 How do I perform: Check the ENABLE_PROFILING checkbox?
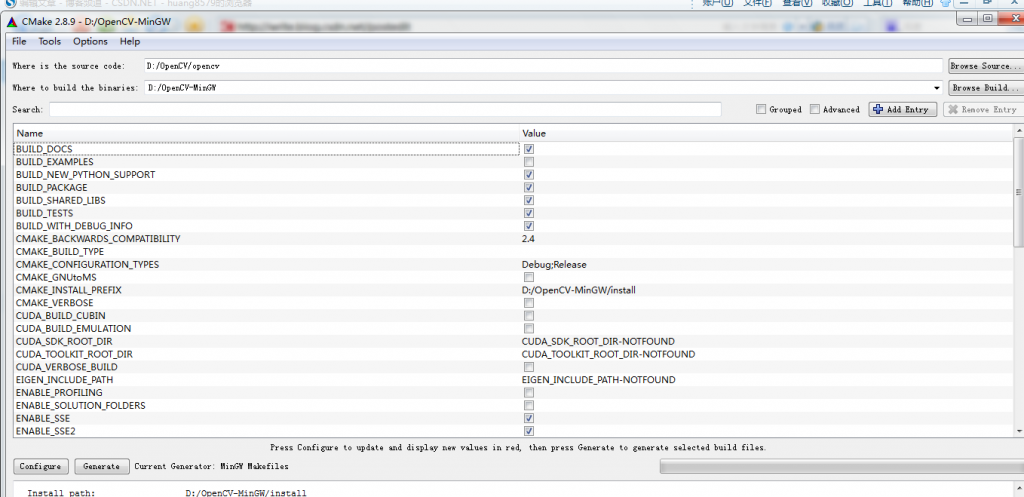click(x=529, y=393)
